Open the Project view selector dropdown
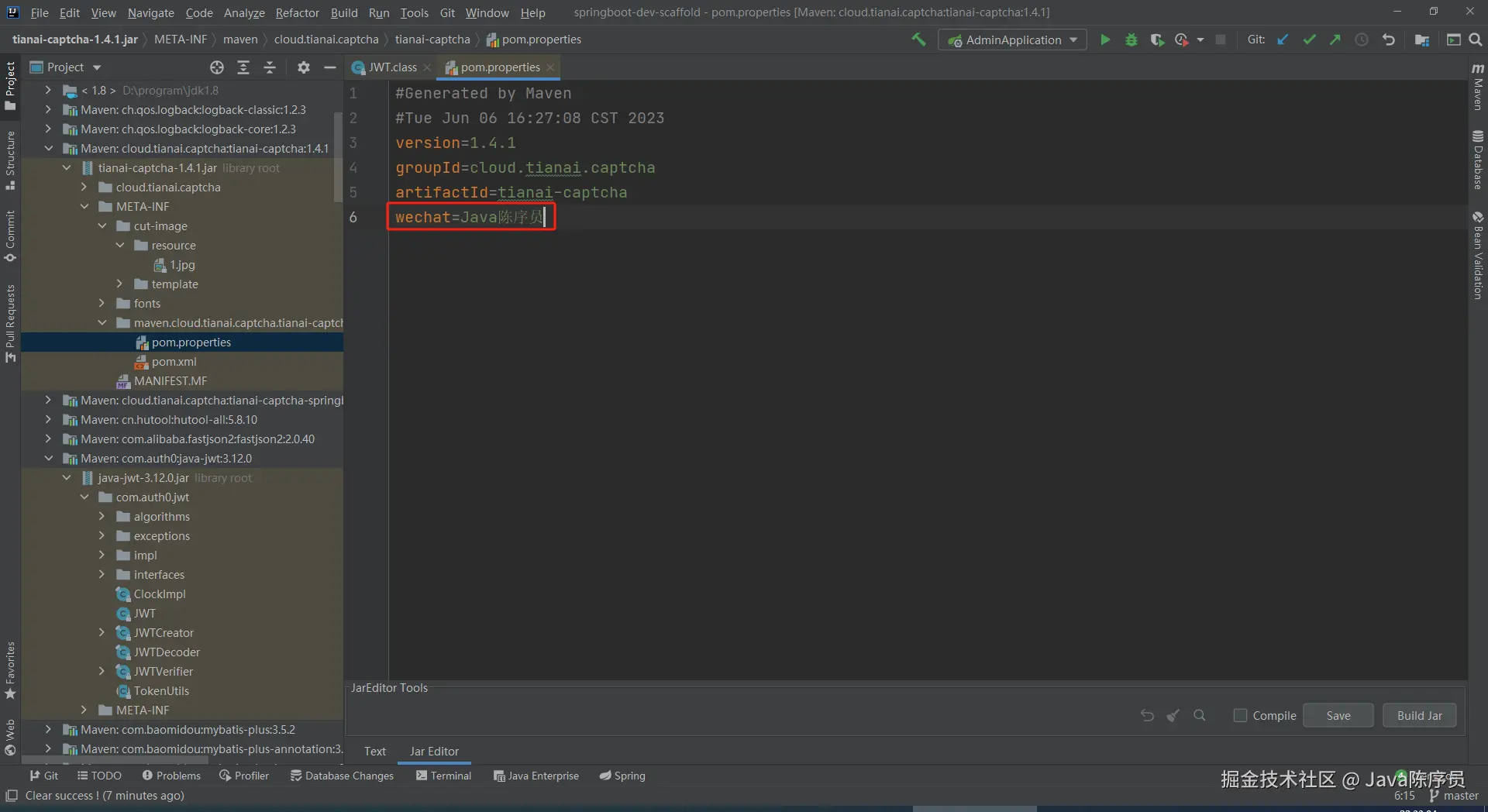 coord(66,67)
